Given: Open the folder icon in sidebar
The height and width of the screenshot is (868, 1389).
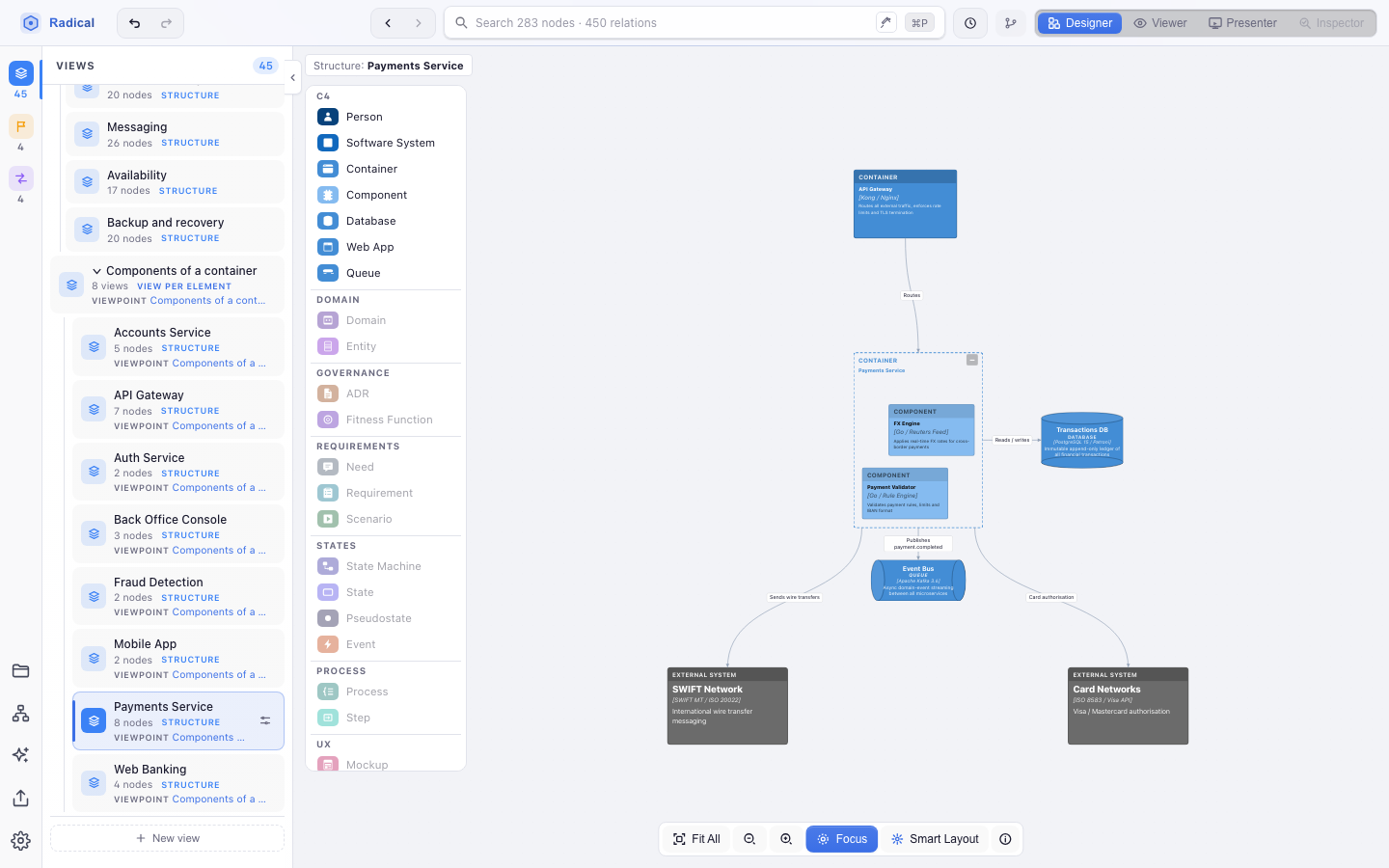Looking at the screenshot, I should coord(21,671).
